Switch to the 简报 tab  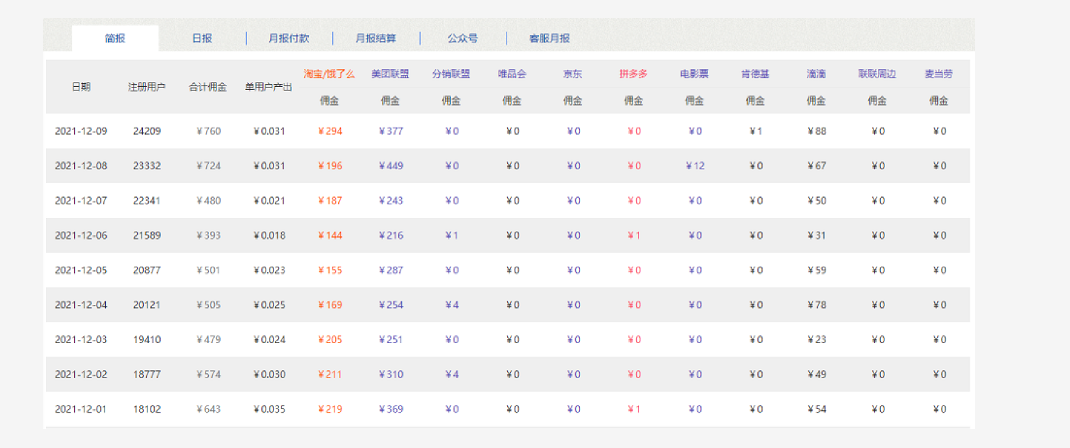(x=115, y=38)
